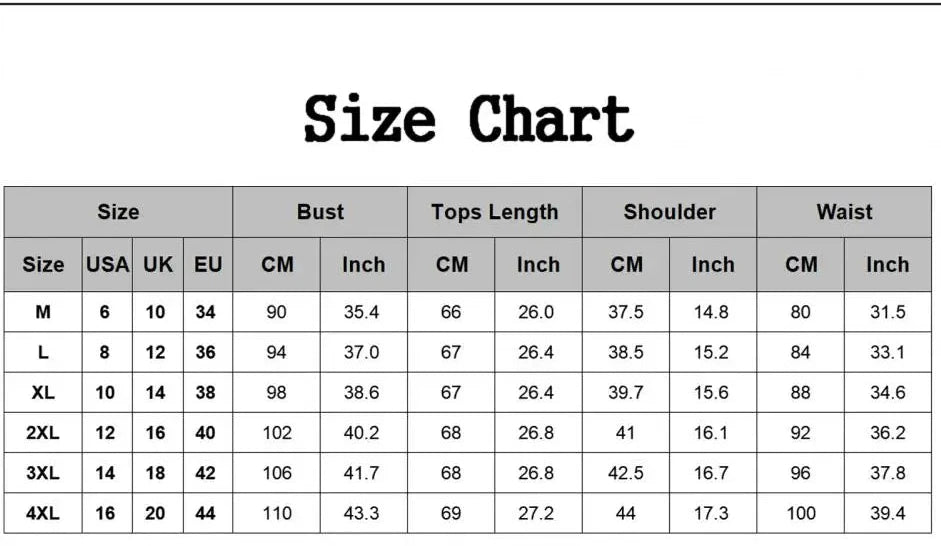
Task: Select the USA sub-header cell
Action: tap(107, 265)
